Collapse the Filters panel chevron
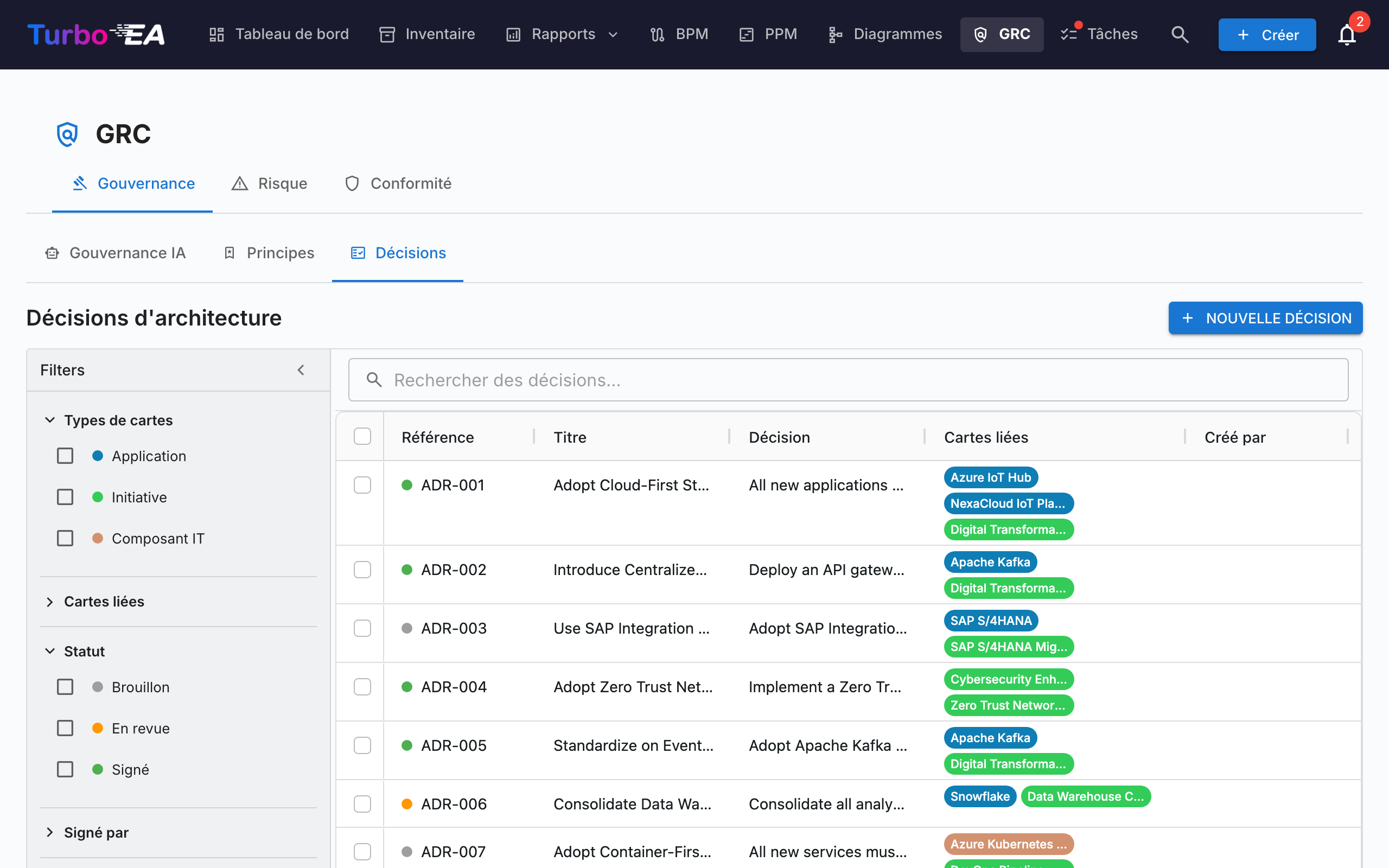 coord(301,369)
